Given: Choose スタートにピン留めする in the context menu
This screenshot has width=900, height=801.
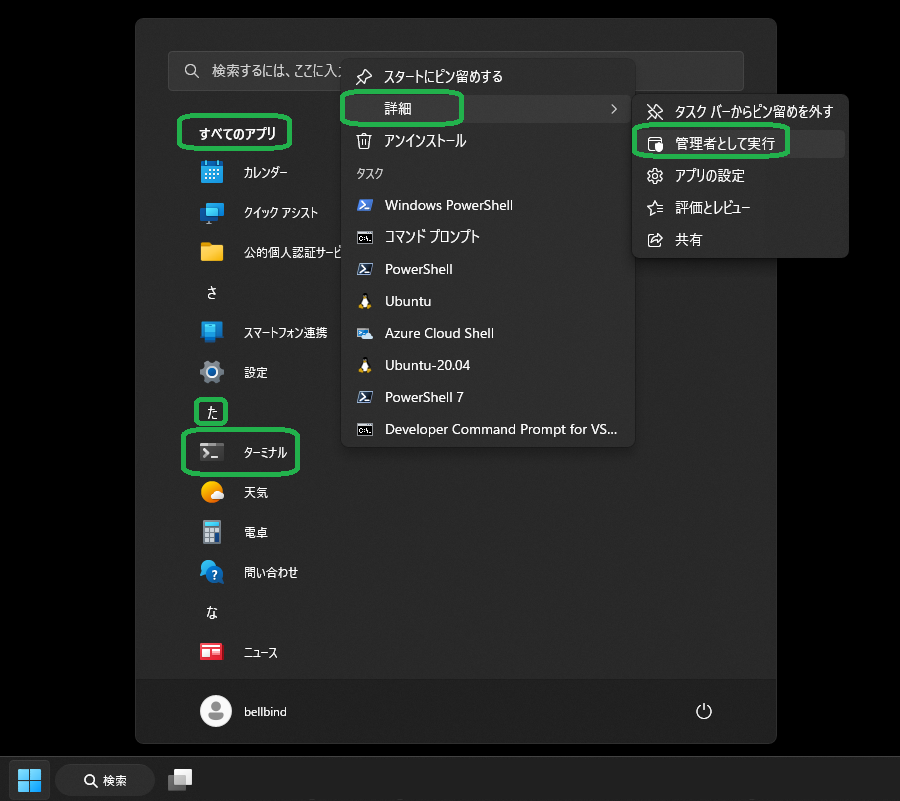Looking at the screenshot, I should click(x=487, y=76).
